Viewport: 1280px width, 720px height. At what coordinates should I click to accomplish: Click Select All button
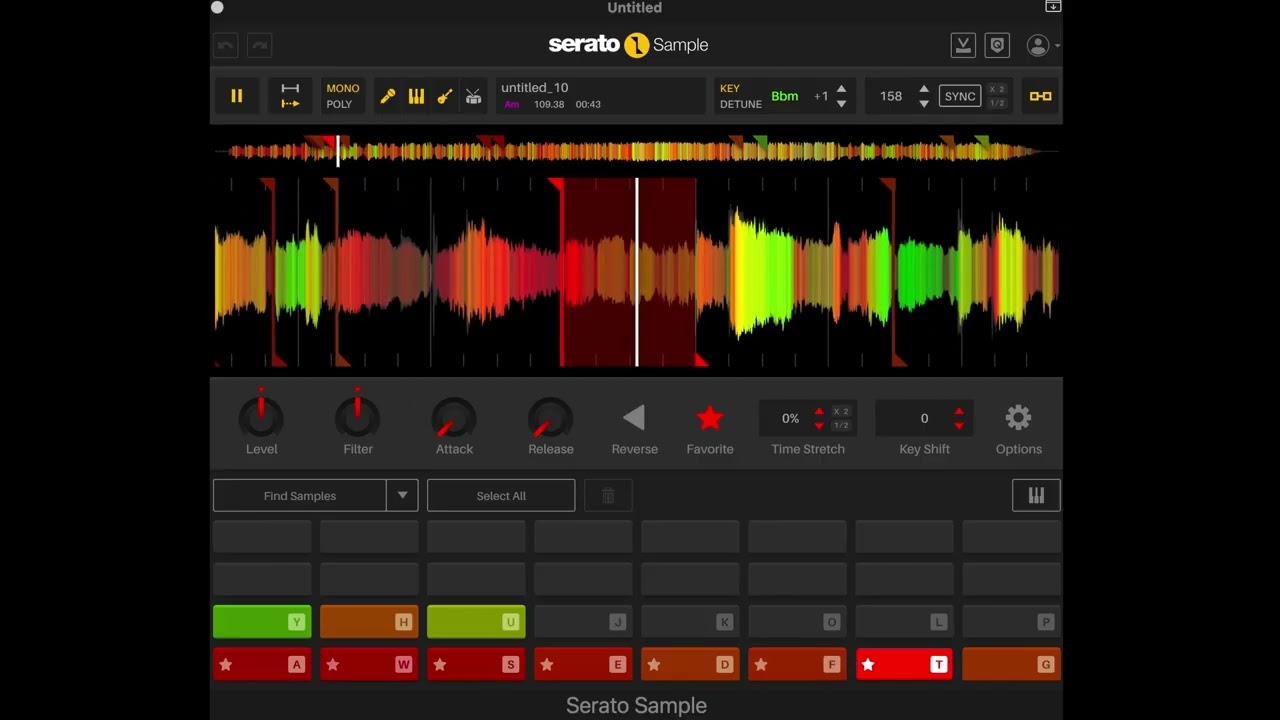(x=501, y=496)
